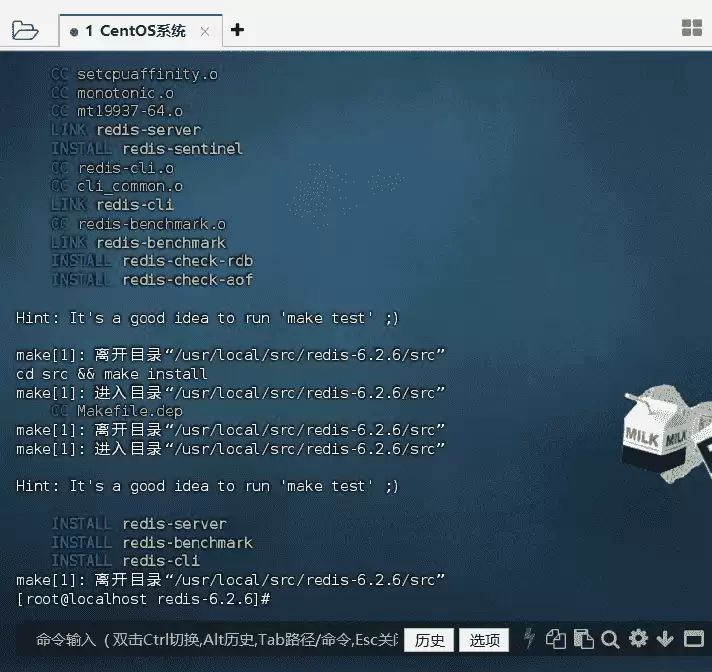The width and height of the screenshot is (712, 672).
Task: Open the 选项 options button
Action: (x=484, y=640)
